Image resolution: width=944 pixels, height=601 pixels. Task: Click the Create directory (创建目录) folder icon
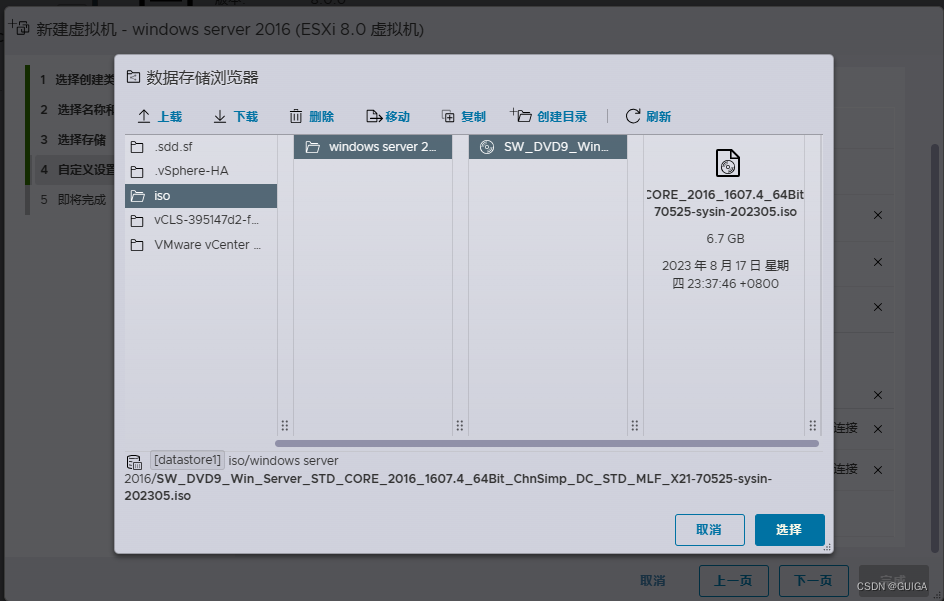(521, 115)
